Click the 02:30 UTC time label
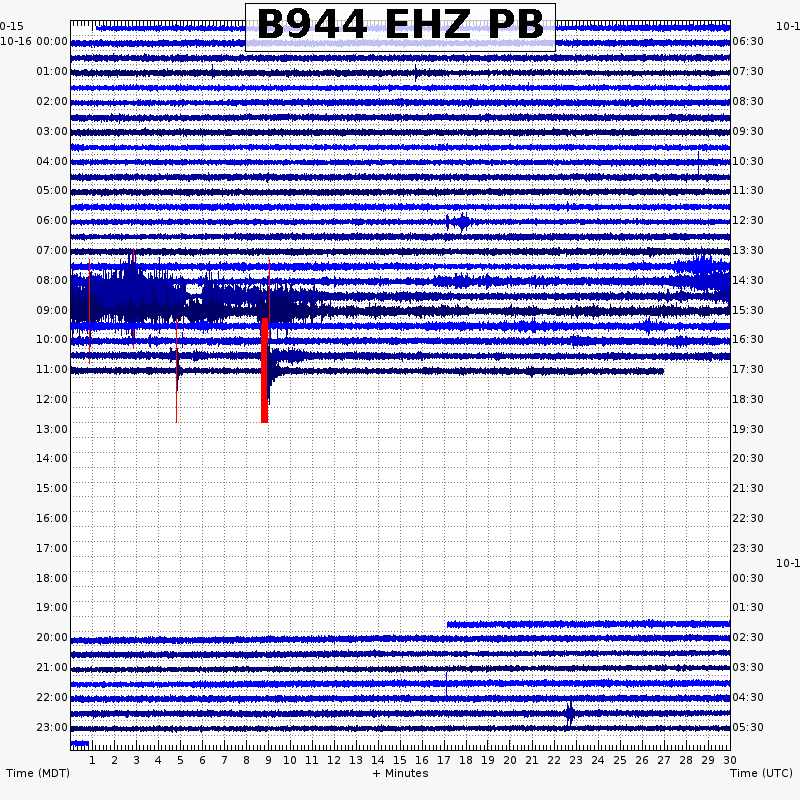Image resolution: width=800 pixels, height=800 pixels. 748,637
